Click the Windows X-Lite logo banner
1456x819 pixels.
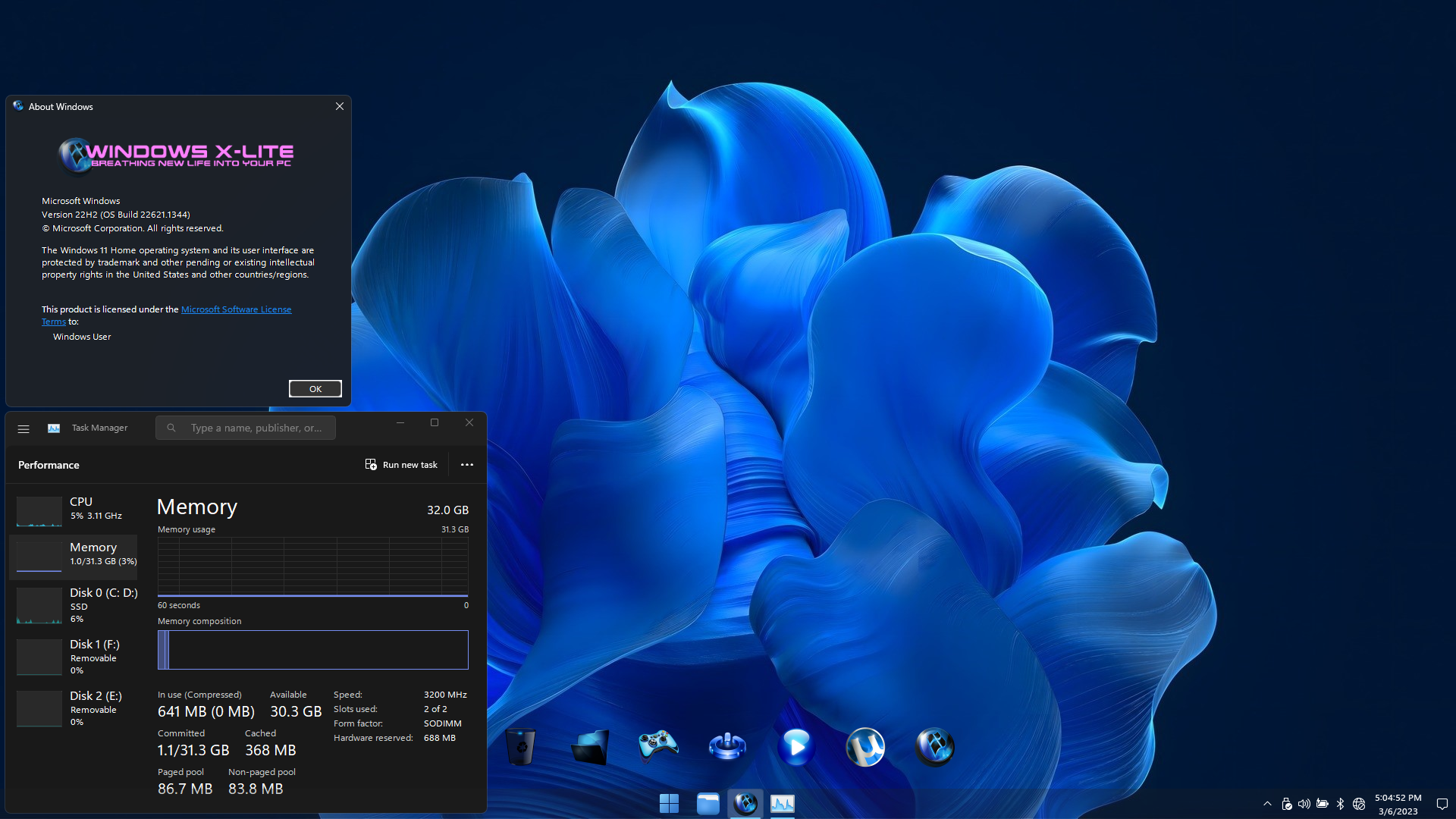coord(176,155)
